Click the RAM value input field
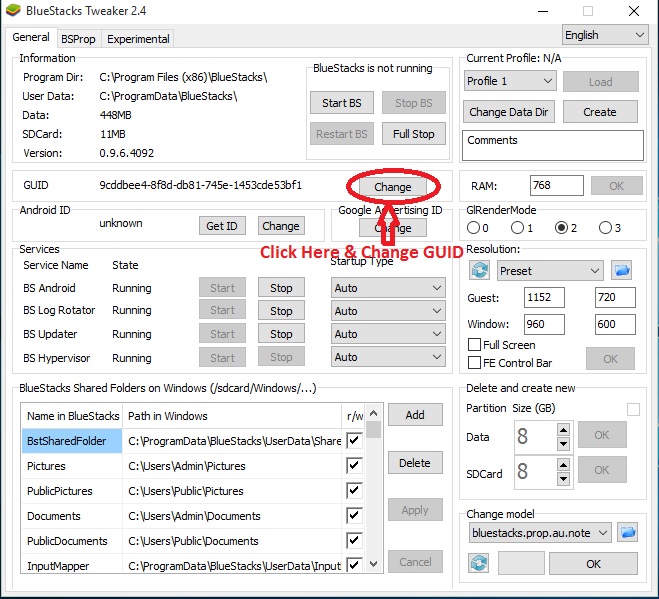Viewport: 659px width, 599px height. 556,185
